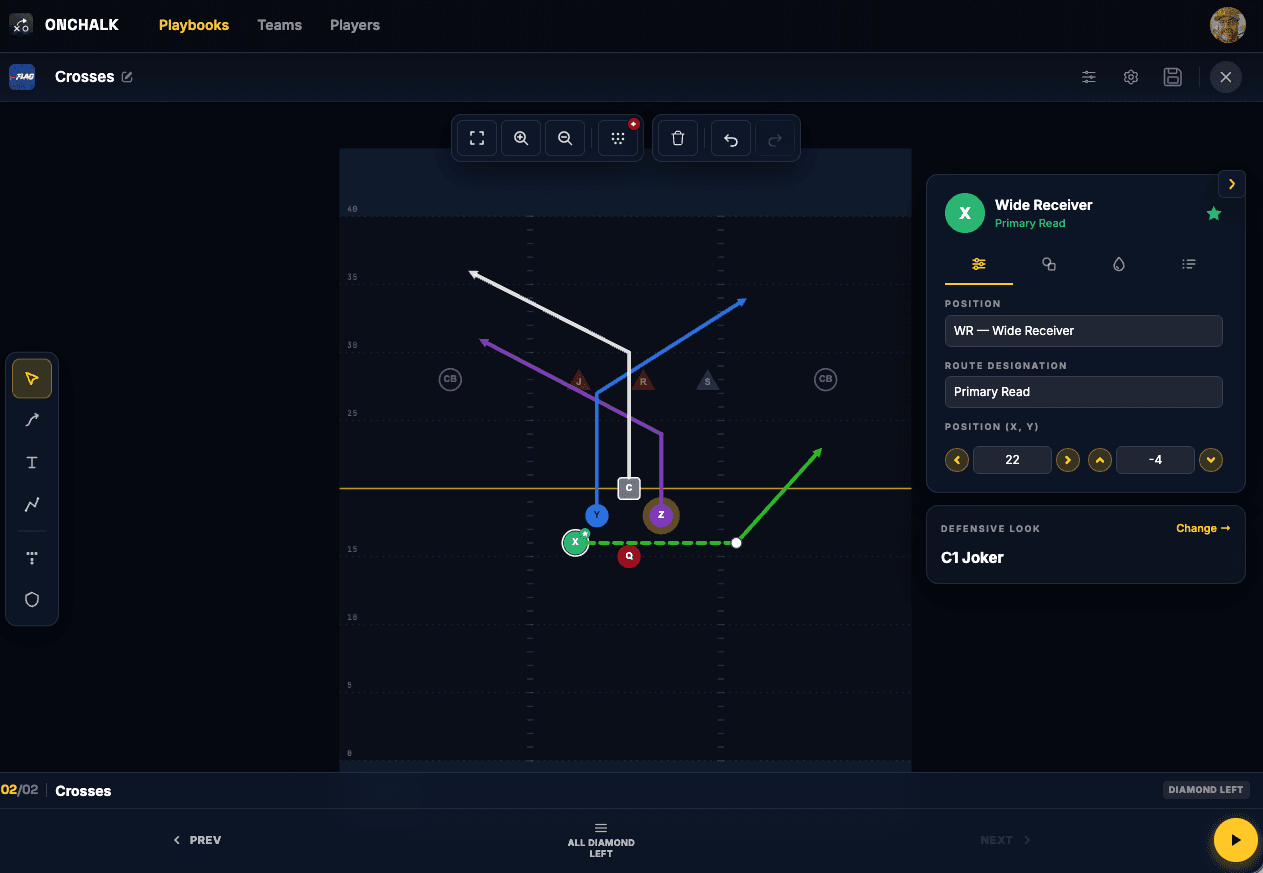Open the Position dropdown WR — Wide Receiver

1084,331
